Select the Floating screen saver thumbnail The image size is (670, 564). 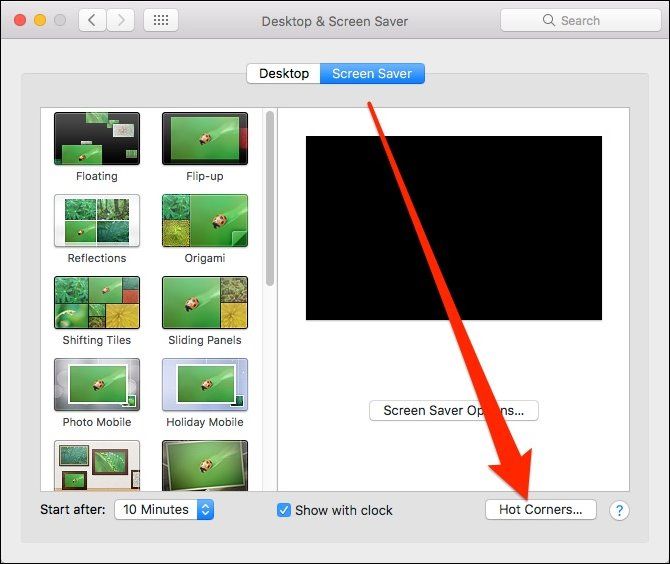[97, 138]
